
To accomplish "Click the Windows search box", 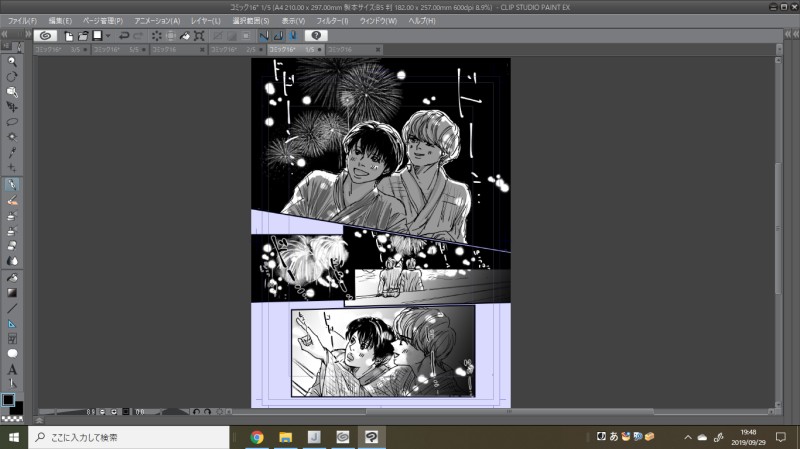I will (129, 437).
